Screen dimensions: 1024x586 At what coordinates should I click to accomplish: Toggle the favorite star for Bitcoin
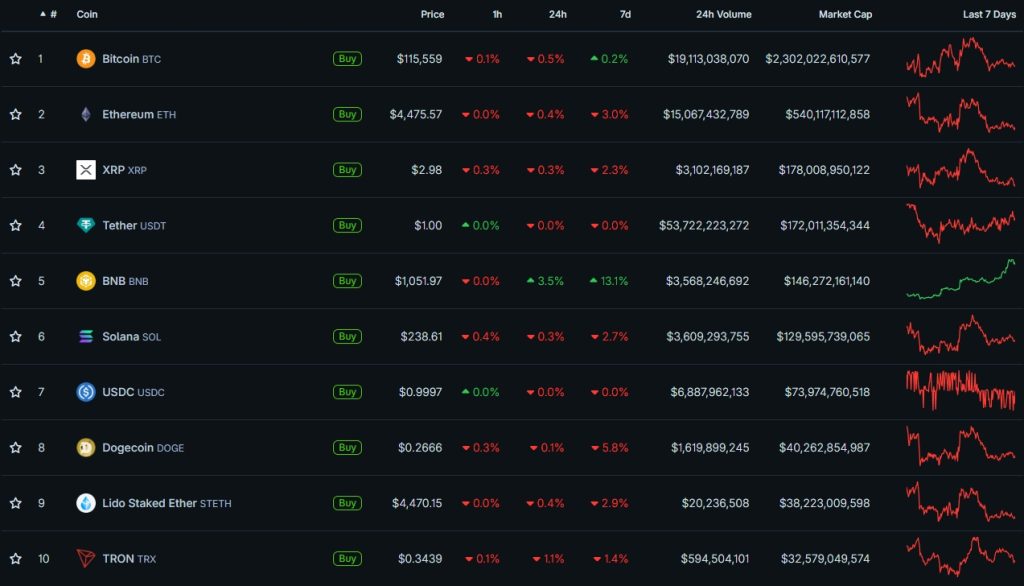(15, 59)
